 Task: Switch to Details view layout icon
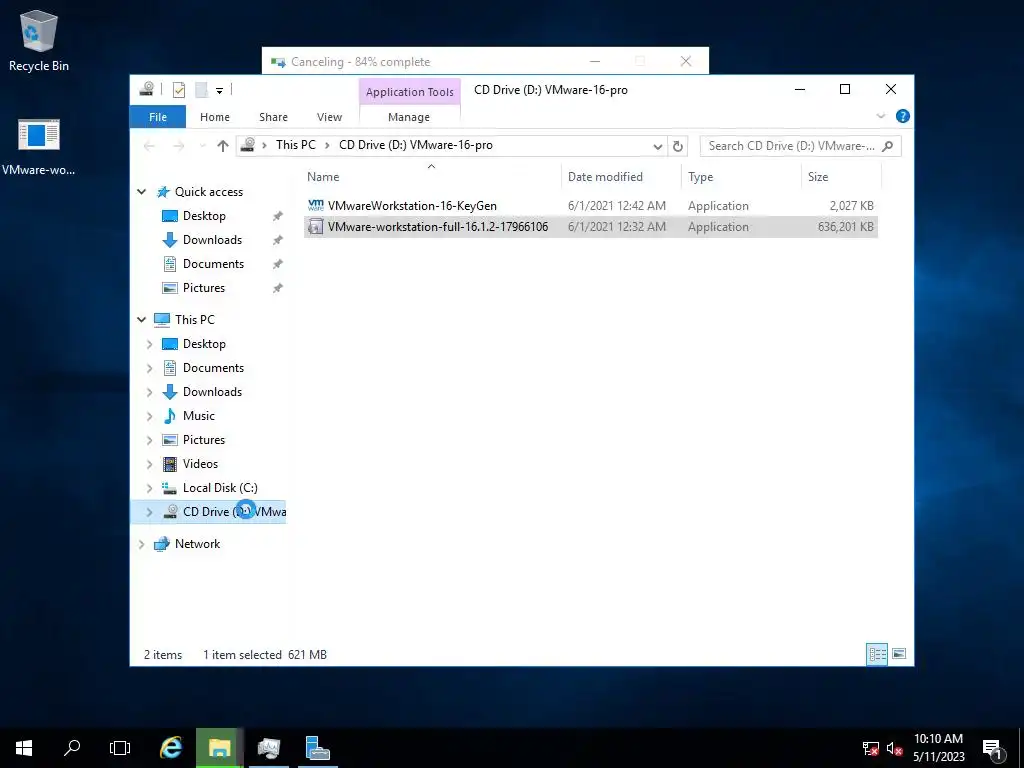(877, 654)
